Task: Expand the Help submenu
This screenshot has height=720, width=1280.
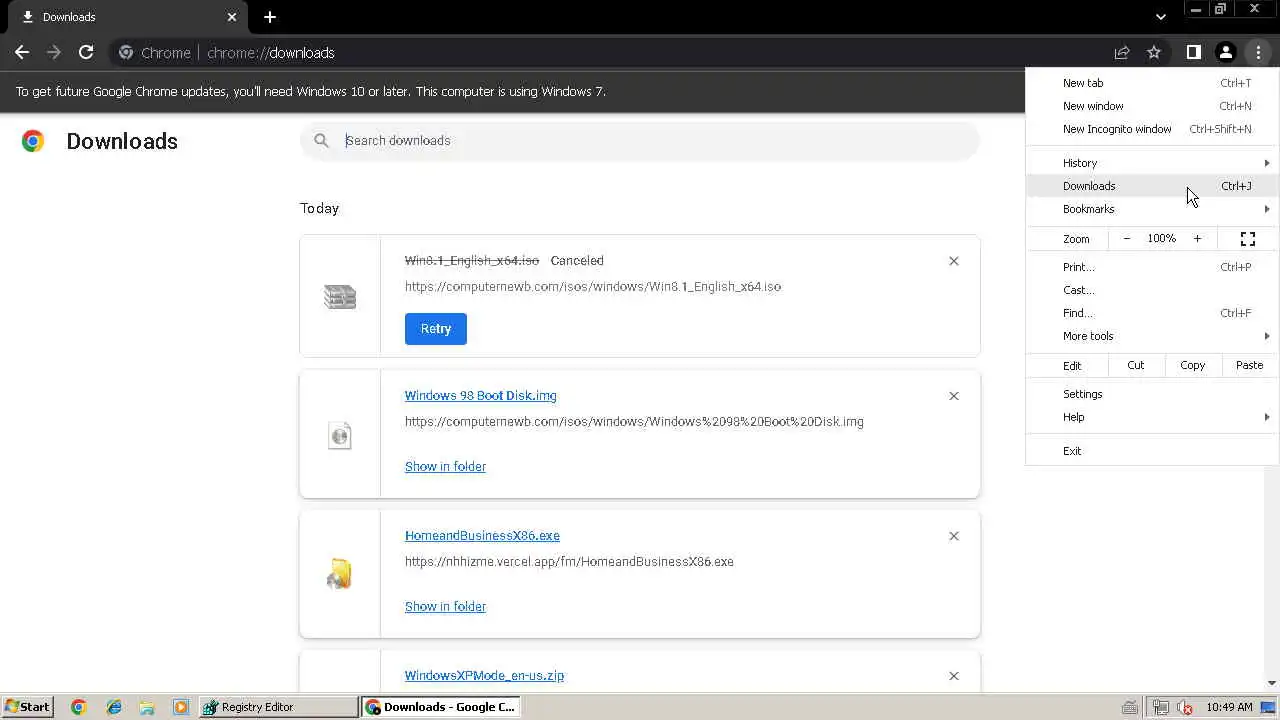Action: [x=1152, y=417]
